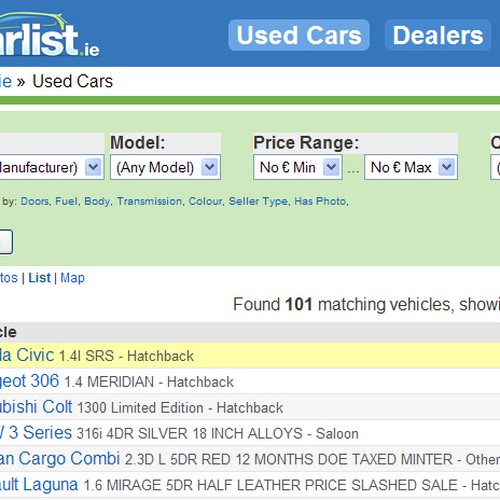Expand the Any Model dropdown

[165, 167]
